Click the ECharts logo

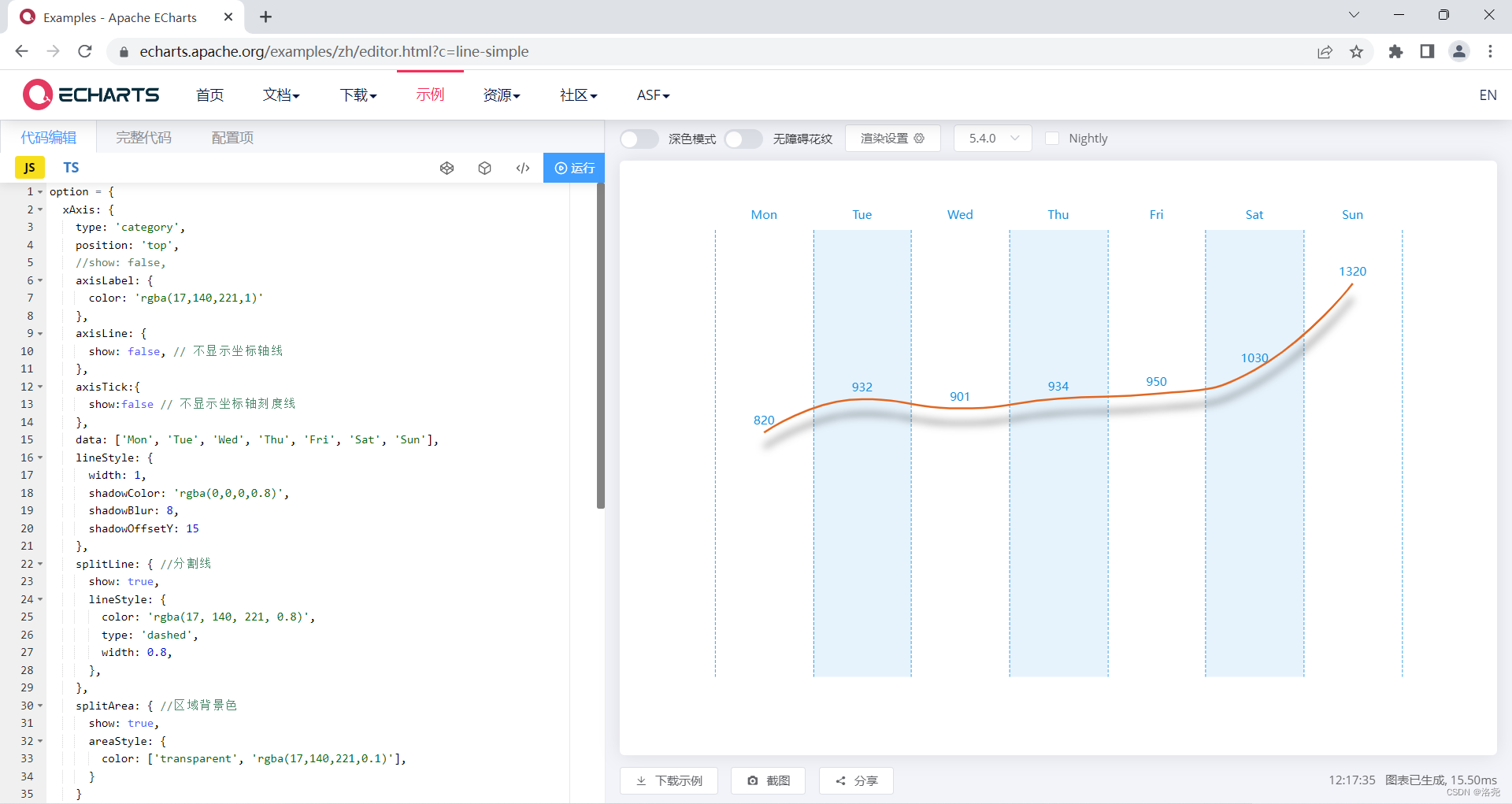pyautogui.click(x=37, y=94)
